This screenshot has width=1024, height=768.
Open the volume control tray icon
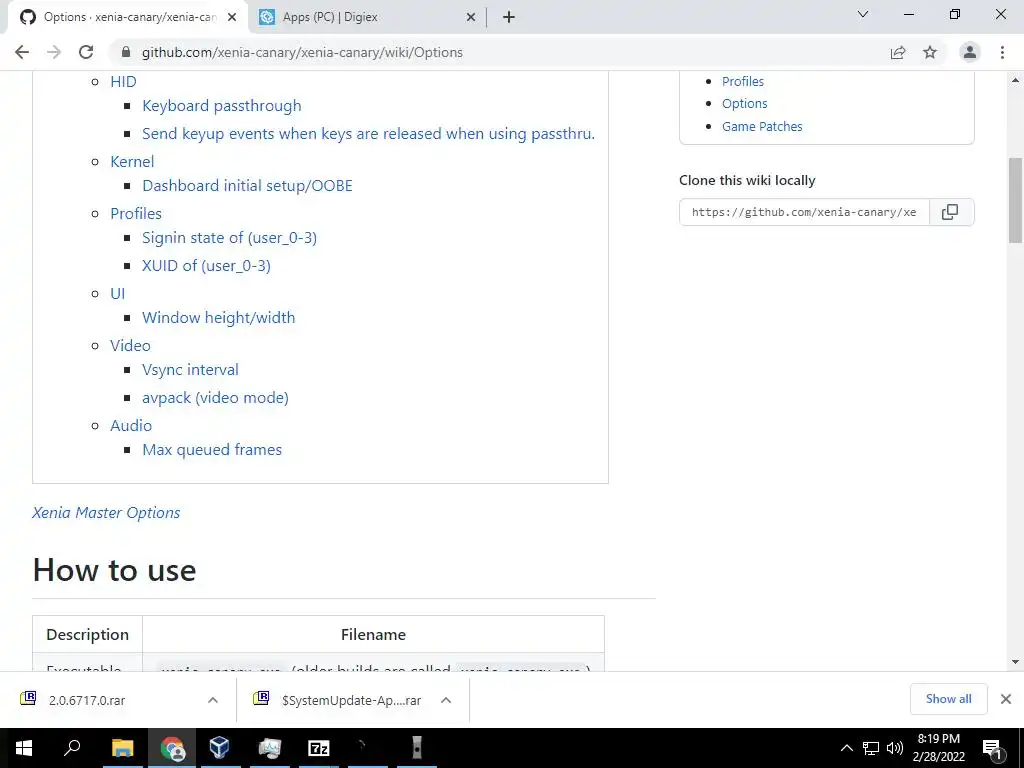[x=895, y=748]
